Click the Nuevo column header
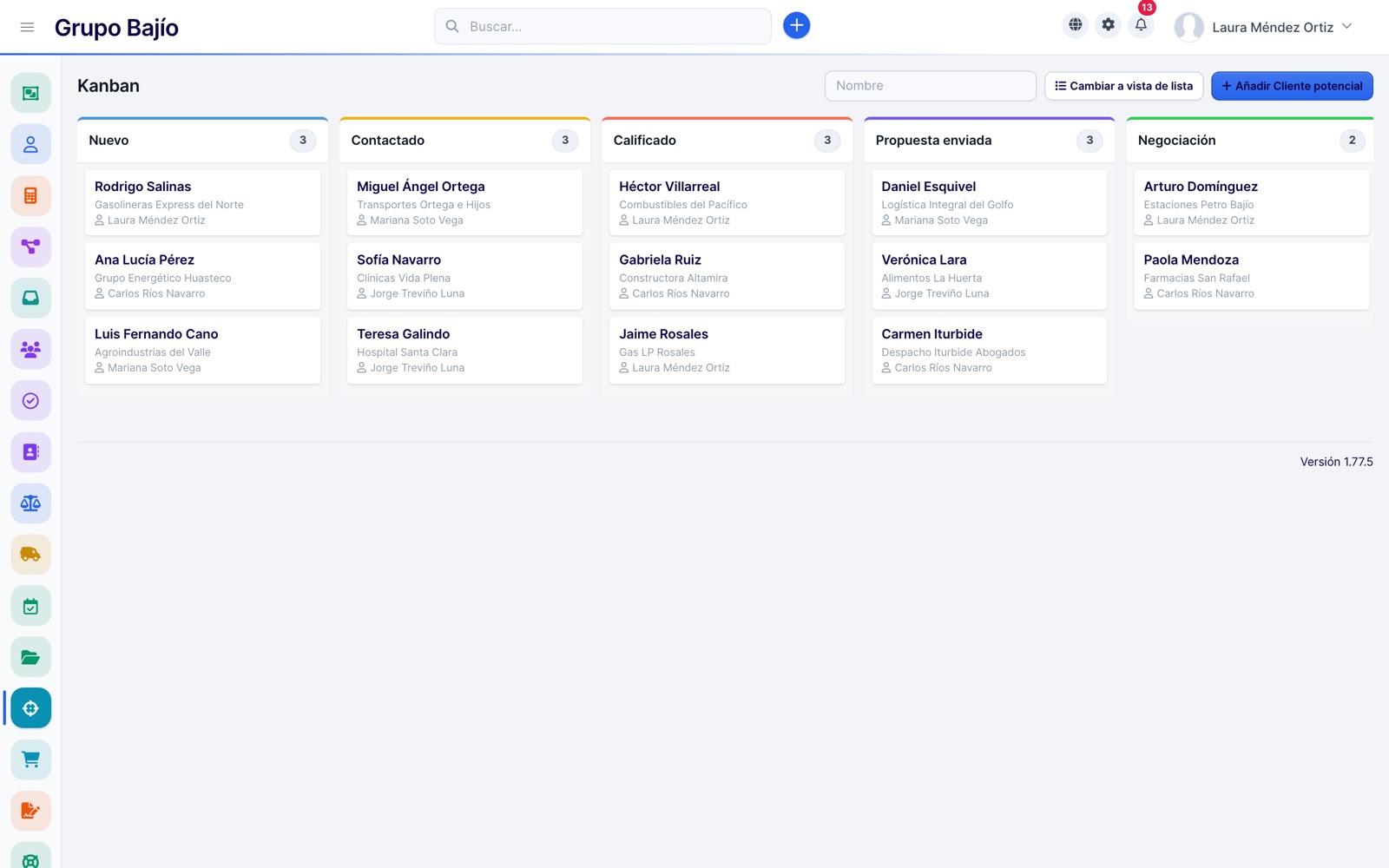The height and width of the screenshot is (868, 1389). [202, 140]
